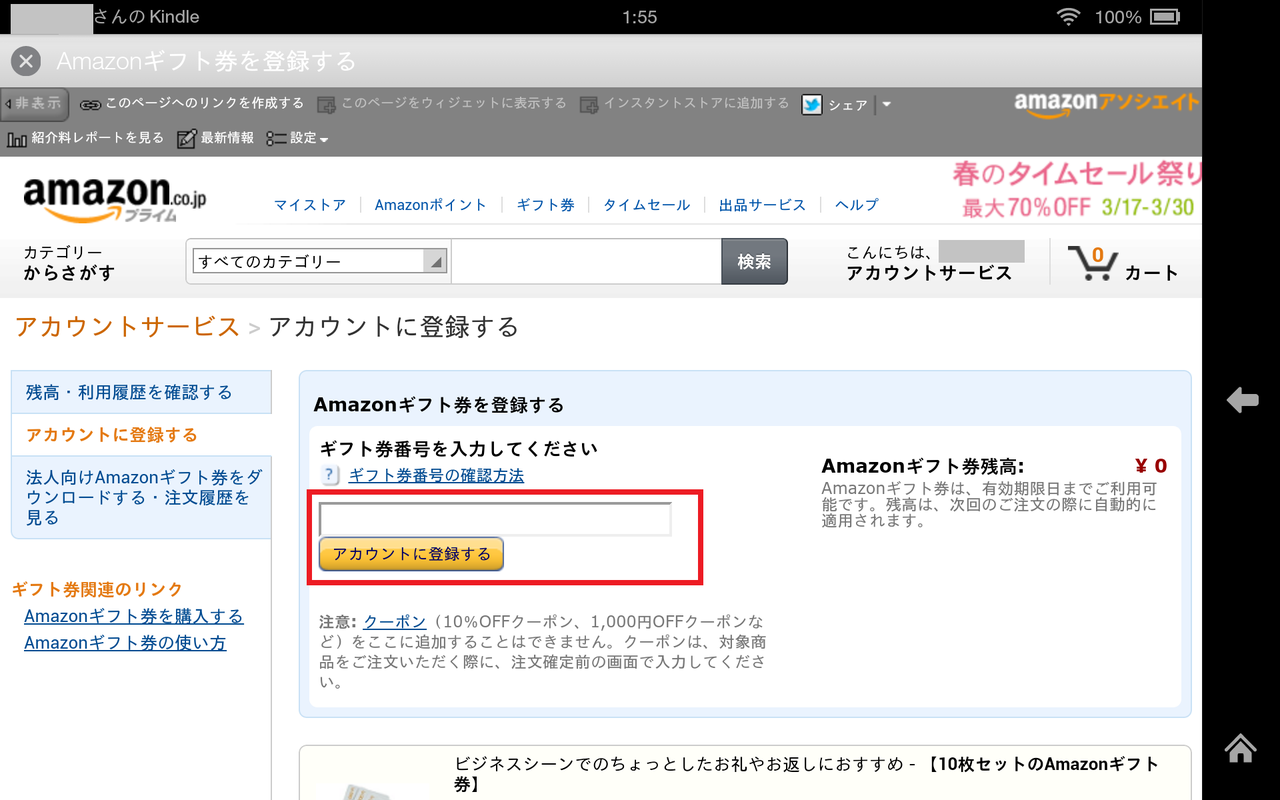Click the gift card number input field
The image size is (1280, 800).
pyautogui.click(x=495, y=519)
